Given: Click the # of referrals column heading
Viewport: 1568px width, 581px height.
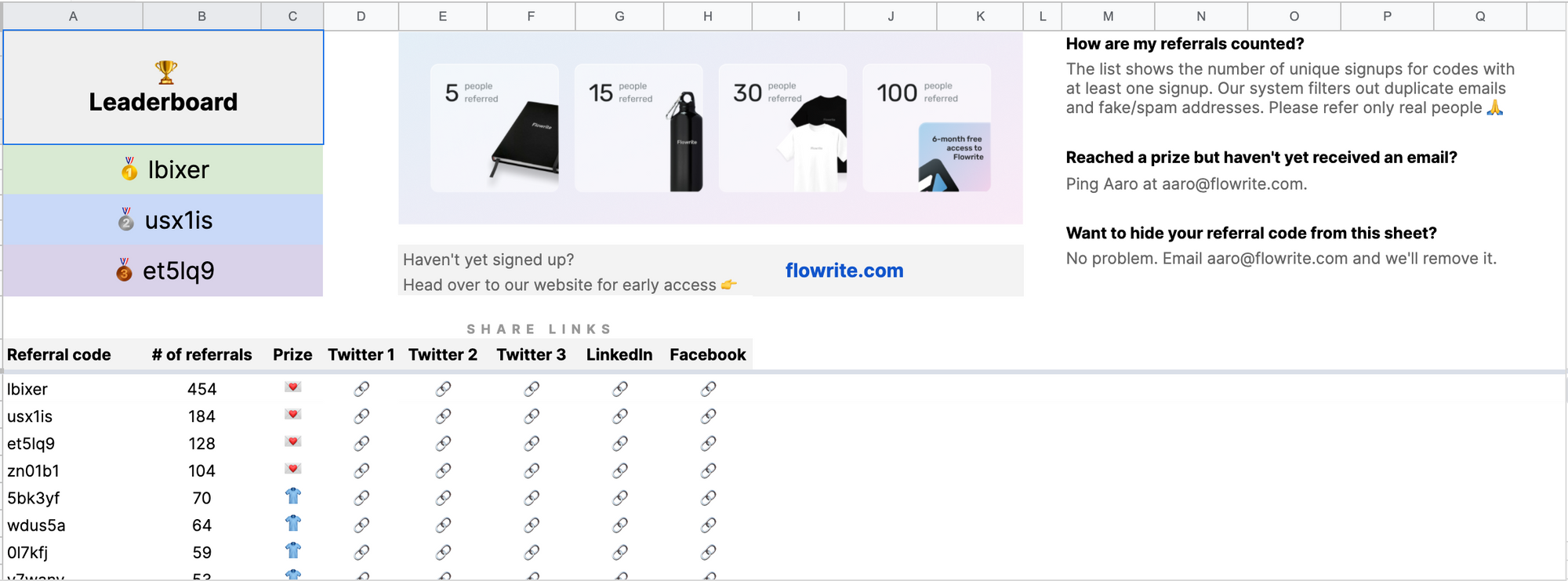Looking at the screenshot, I should tap(202, 354).
